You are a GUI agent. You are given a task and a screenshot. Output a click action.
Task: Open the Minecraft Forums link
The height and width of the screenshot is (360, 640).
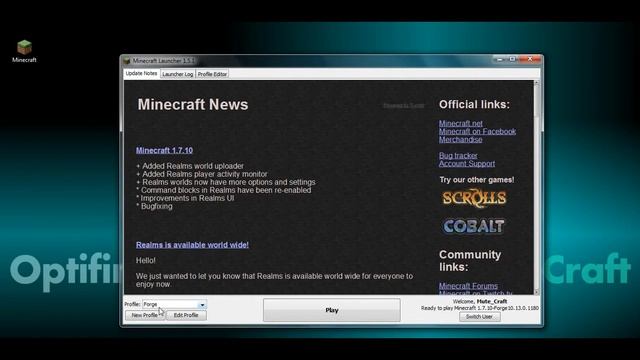tap(468, 286)
